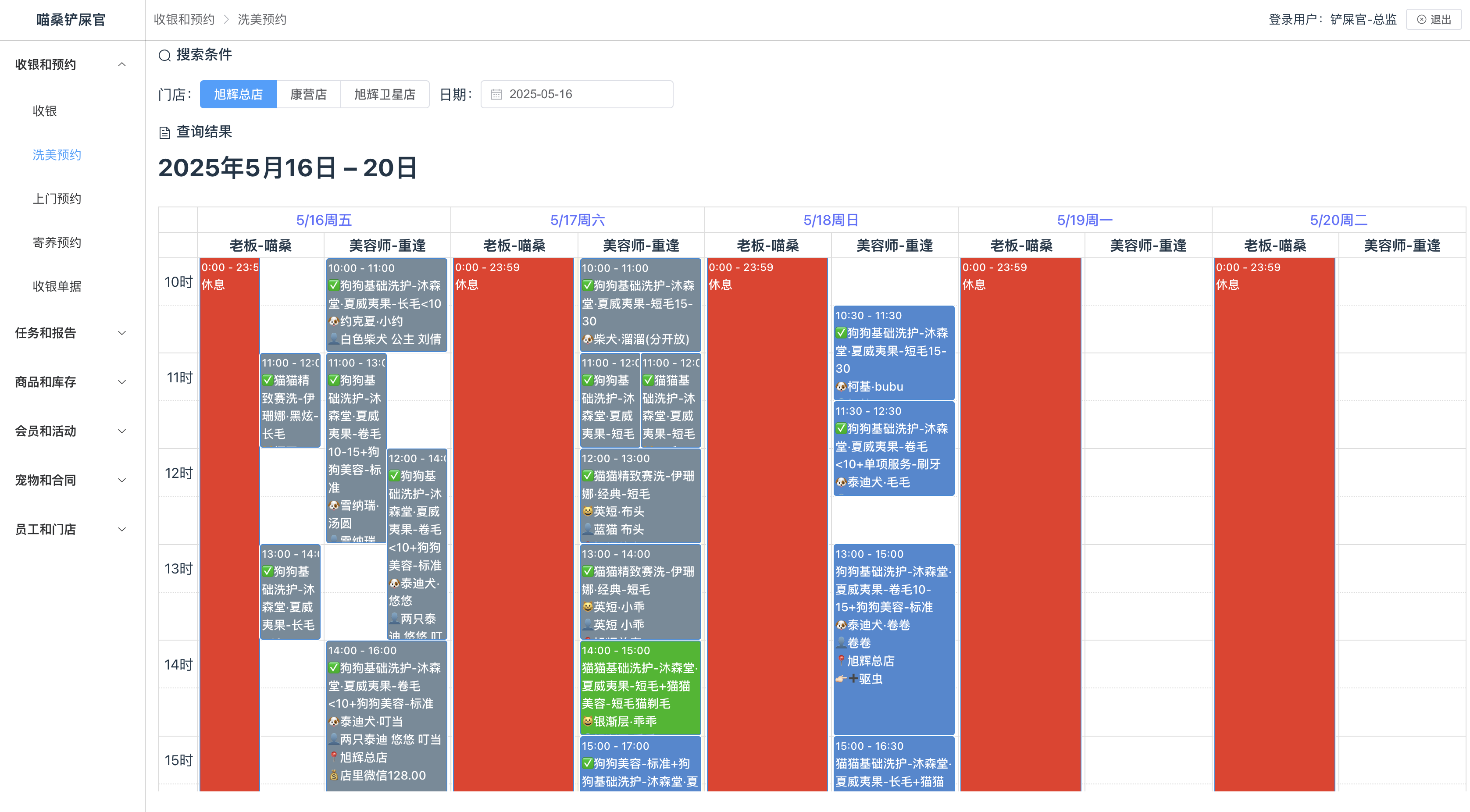Screen dimensions: 1470x812
Task: Open 5/18 13:00-15:00 泰迪犬·卷卷 appointment
Action: click(x=894, y=640)
